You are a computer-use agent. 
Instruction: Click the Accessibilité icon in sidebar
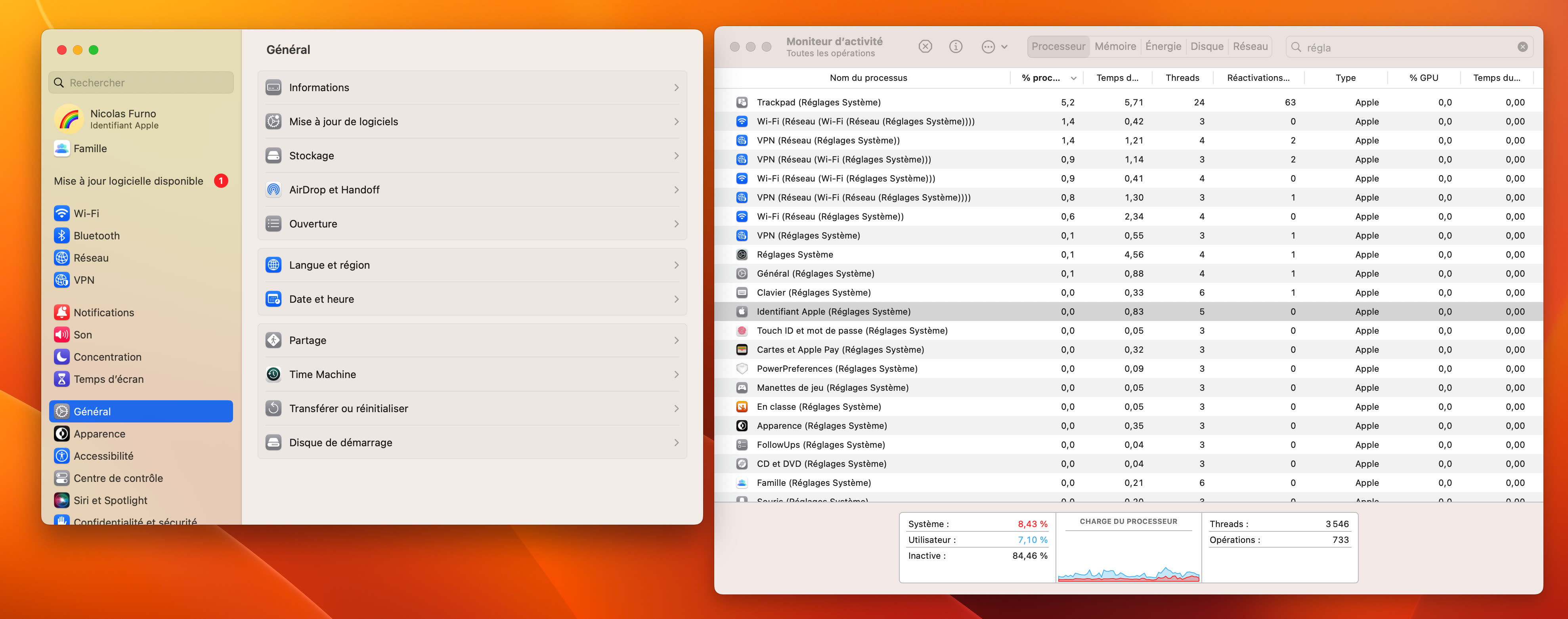61,456
